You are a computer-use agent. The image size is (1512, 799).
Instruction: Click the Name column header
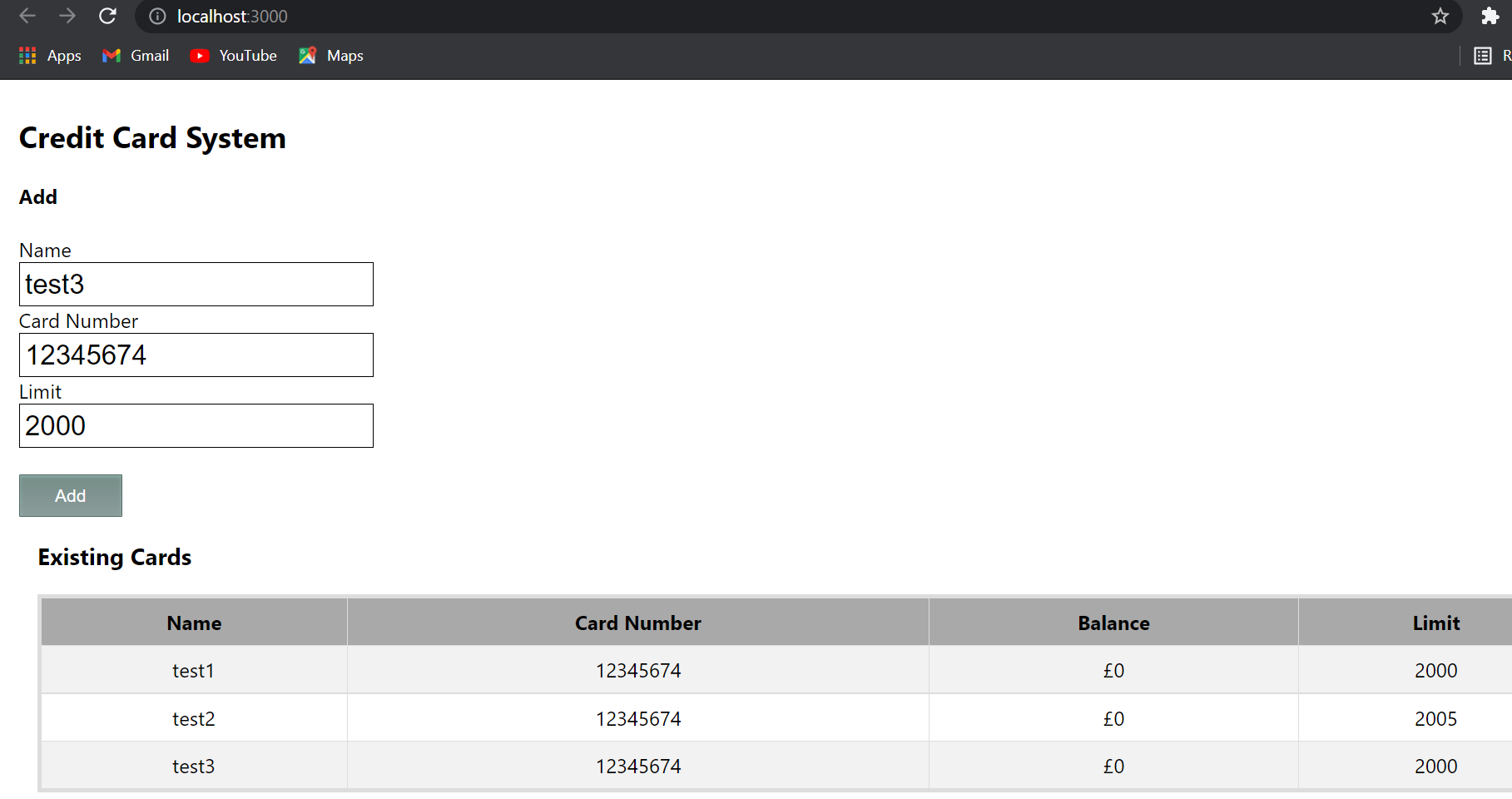[x=194, y=623]
